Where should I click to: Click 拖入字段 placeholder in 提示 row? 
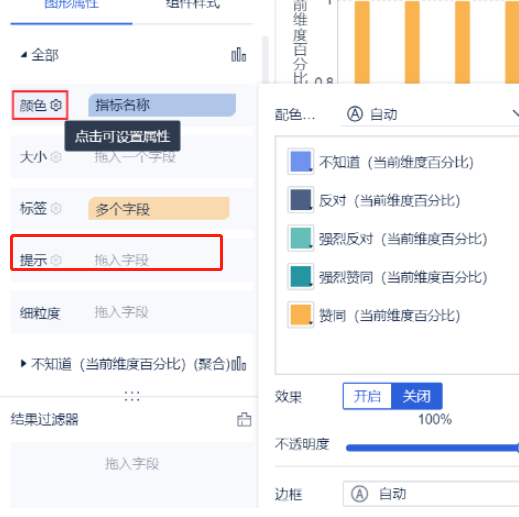122,260
